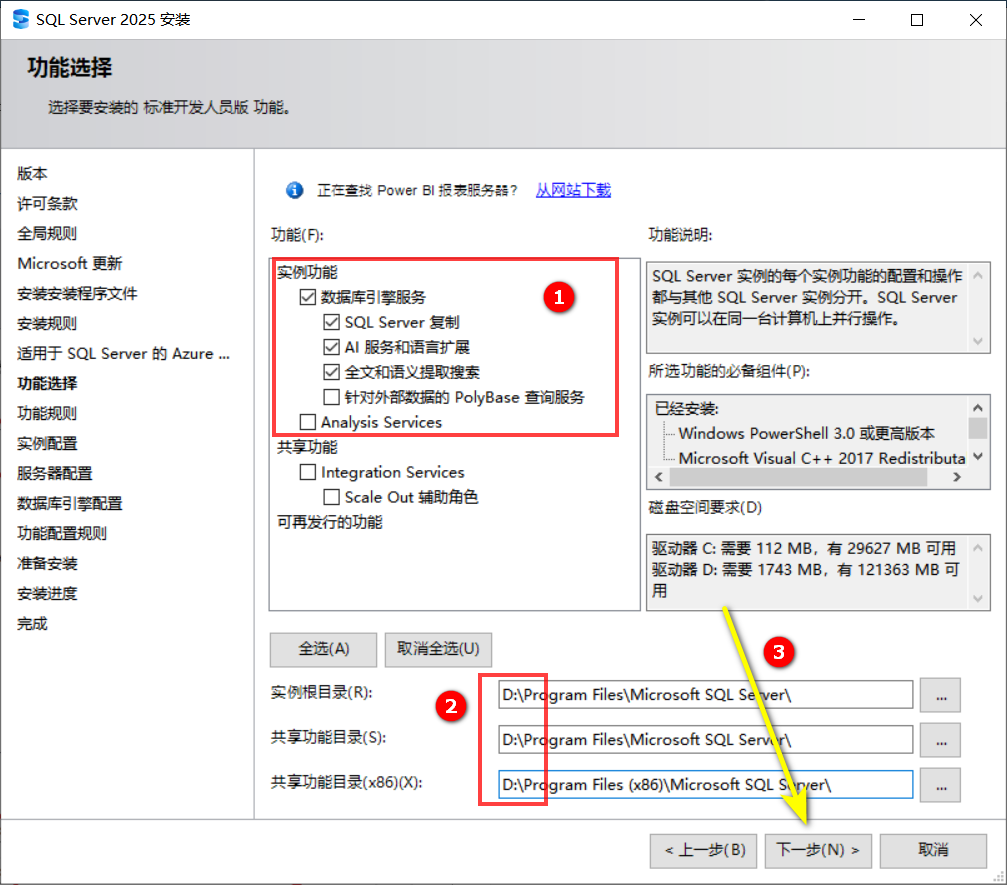Screen dimensions: 1007x885
Task: Select 完成 step in sidebar
Action: coord(32,624)
